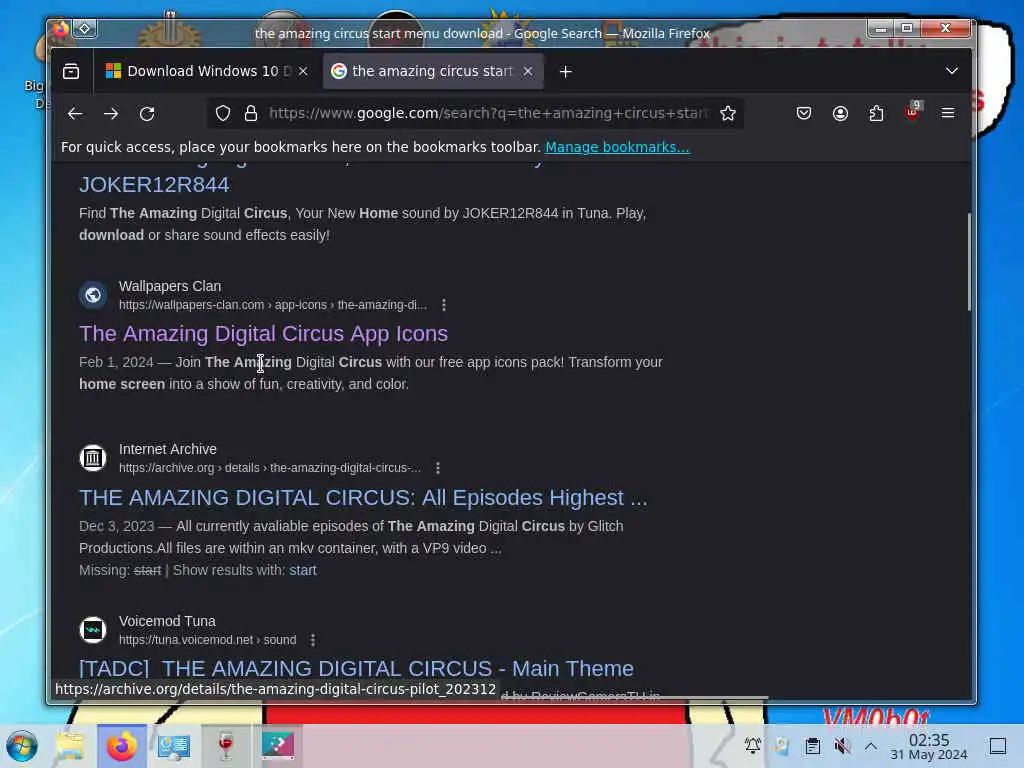Screen dimensions: 1024x768
Task: Click the Google search URL field
Action: 488,114
